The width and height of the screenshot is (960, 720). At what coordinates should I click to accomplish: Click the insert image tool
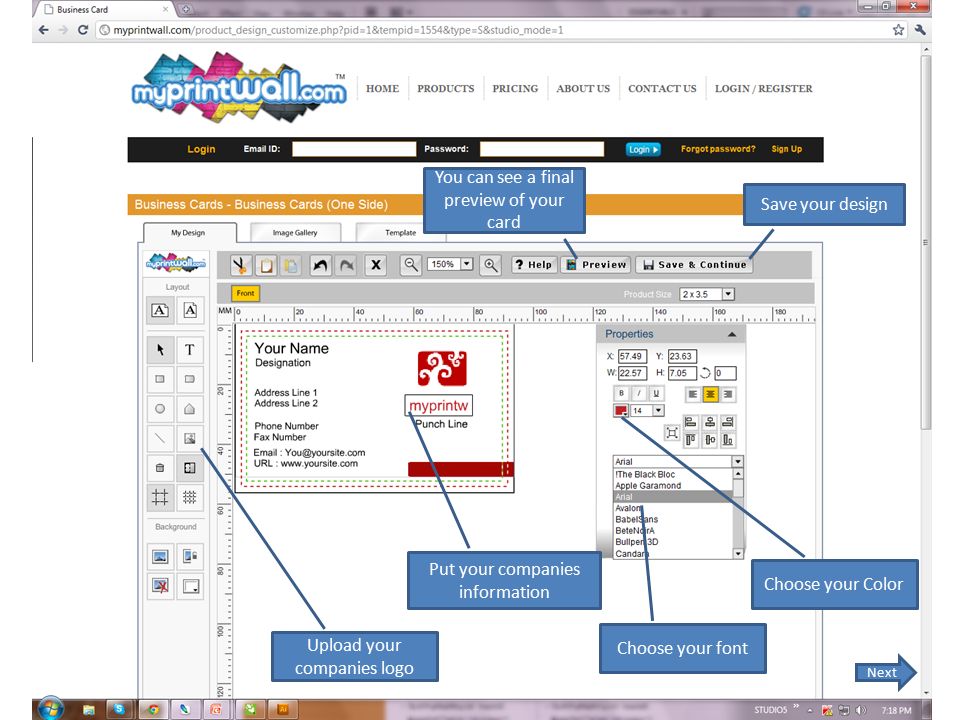pos(190,438)
